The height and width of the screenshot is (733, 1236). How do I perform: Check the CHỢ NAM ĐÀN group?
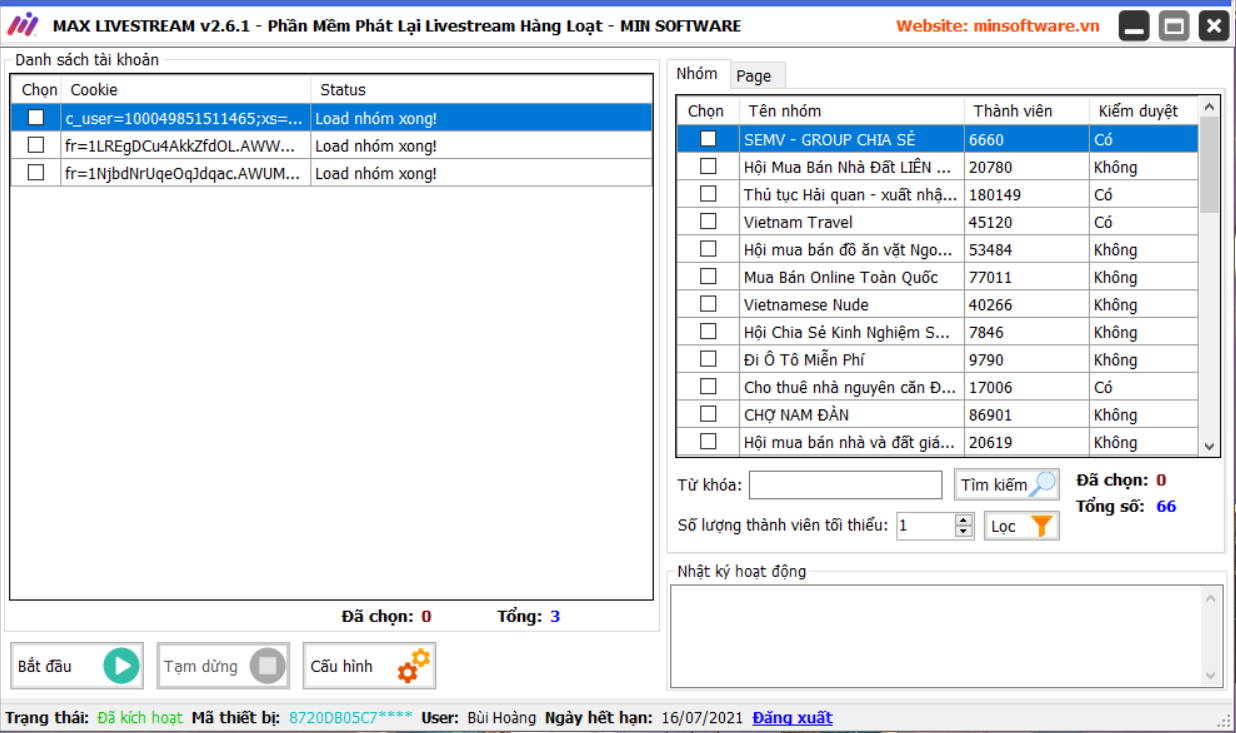pyautogui.click(x=708, y=414)
